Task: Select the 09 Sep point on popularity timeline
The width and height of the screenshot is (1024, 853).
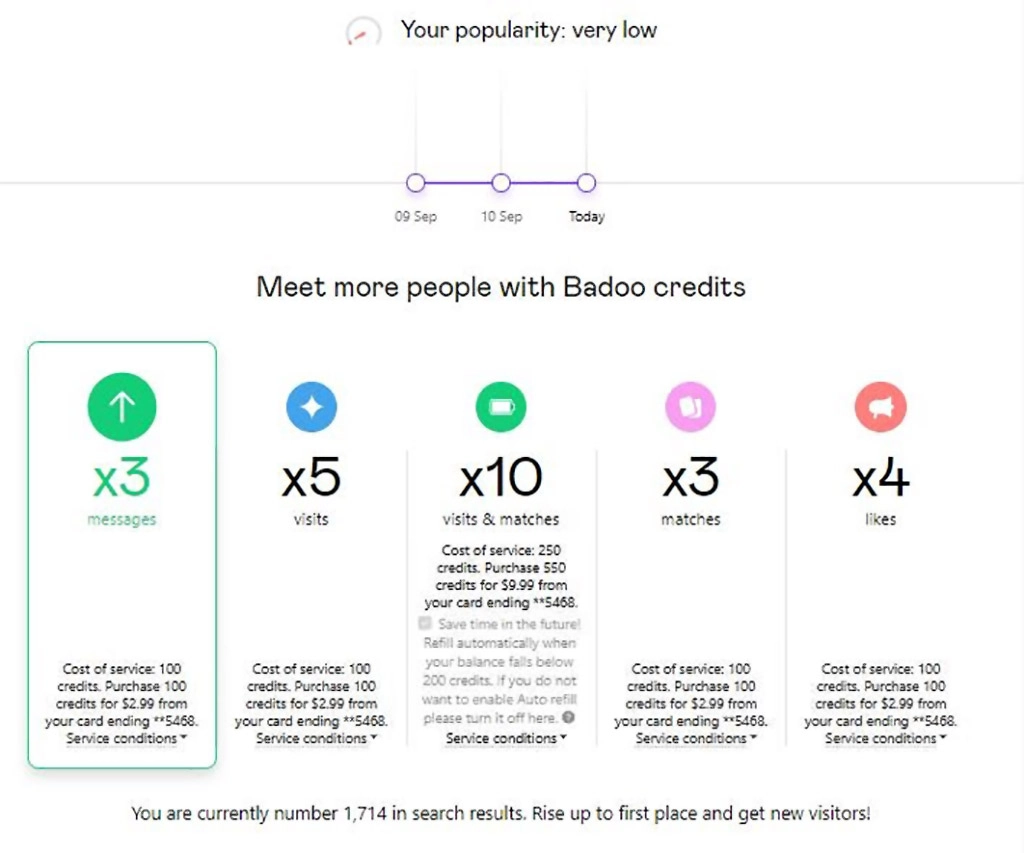Action: [416, 183]
